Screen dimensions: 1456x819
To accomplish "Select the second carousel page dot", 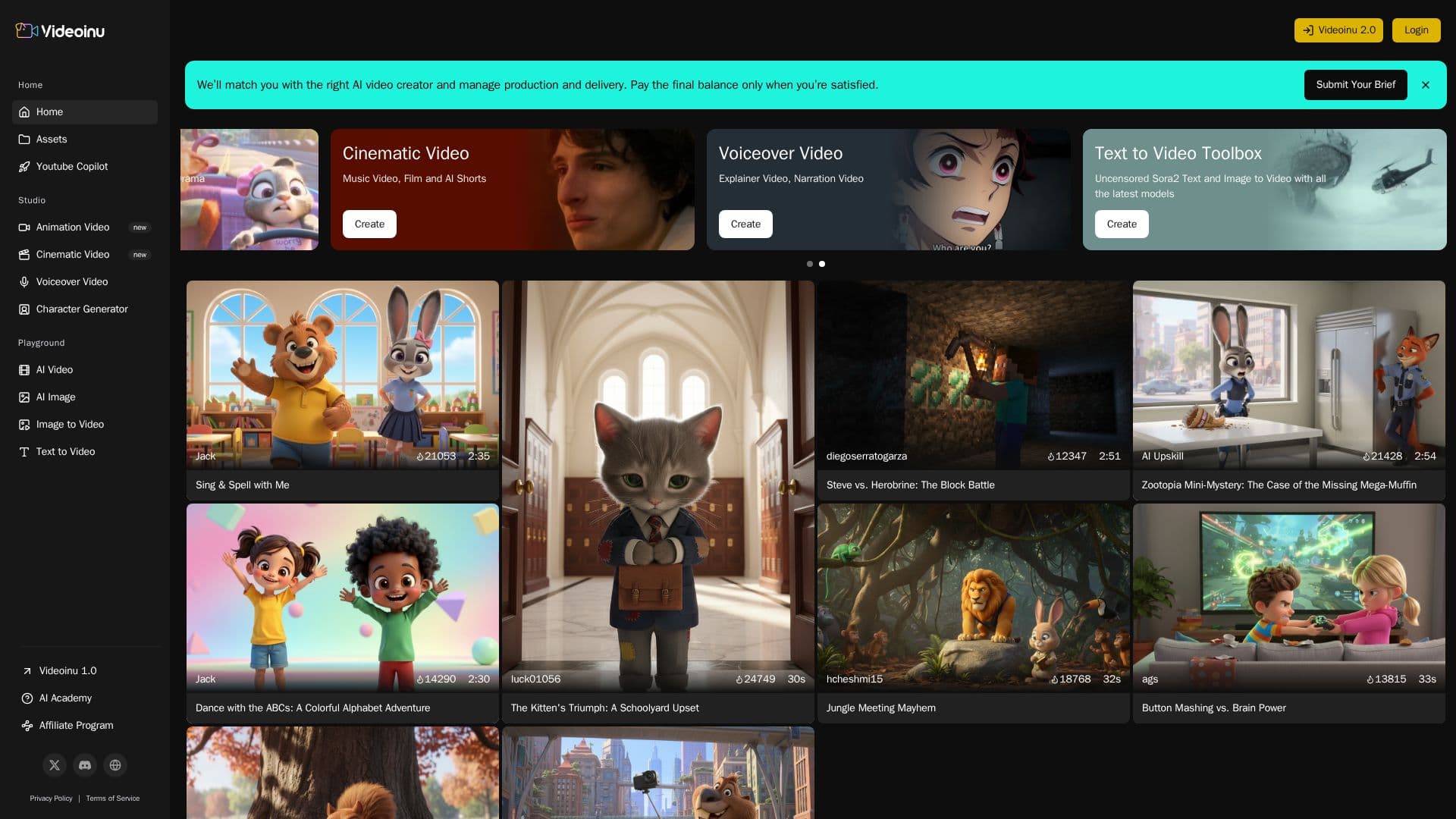I will pos(822,264).
